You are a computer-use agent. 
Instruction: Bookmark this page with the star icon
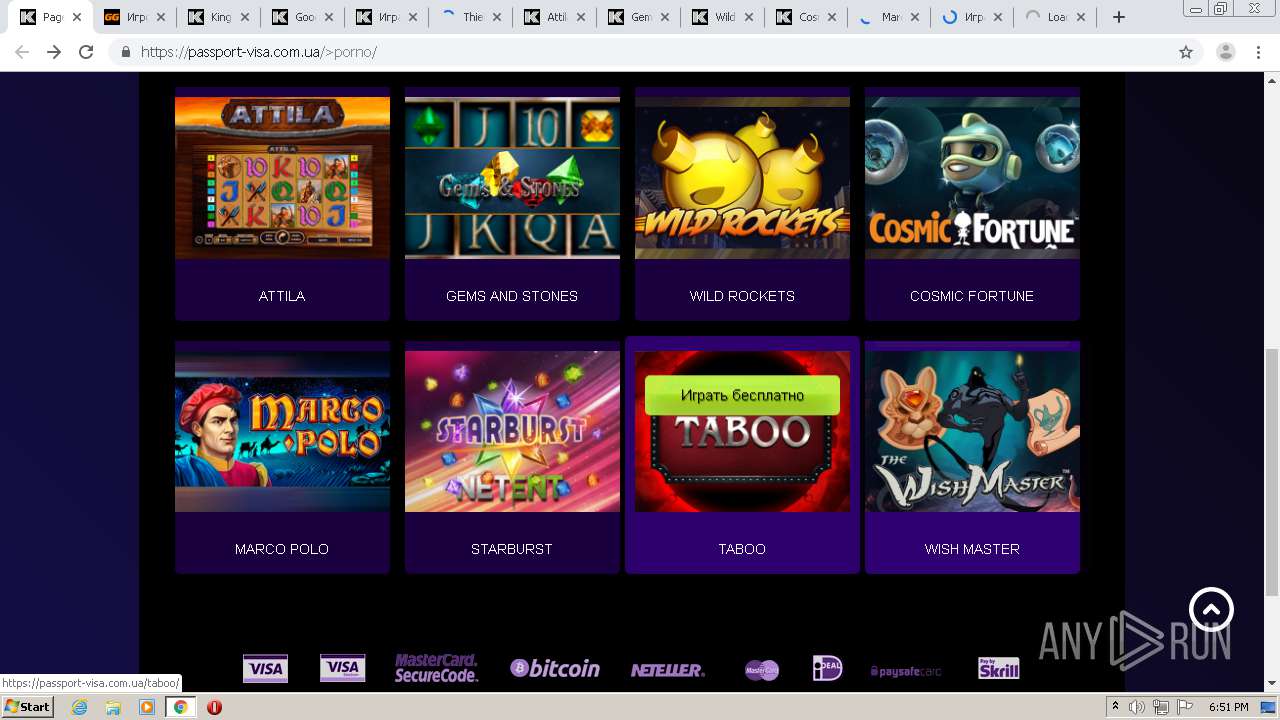pos(1186,52)
